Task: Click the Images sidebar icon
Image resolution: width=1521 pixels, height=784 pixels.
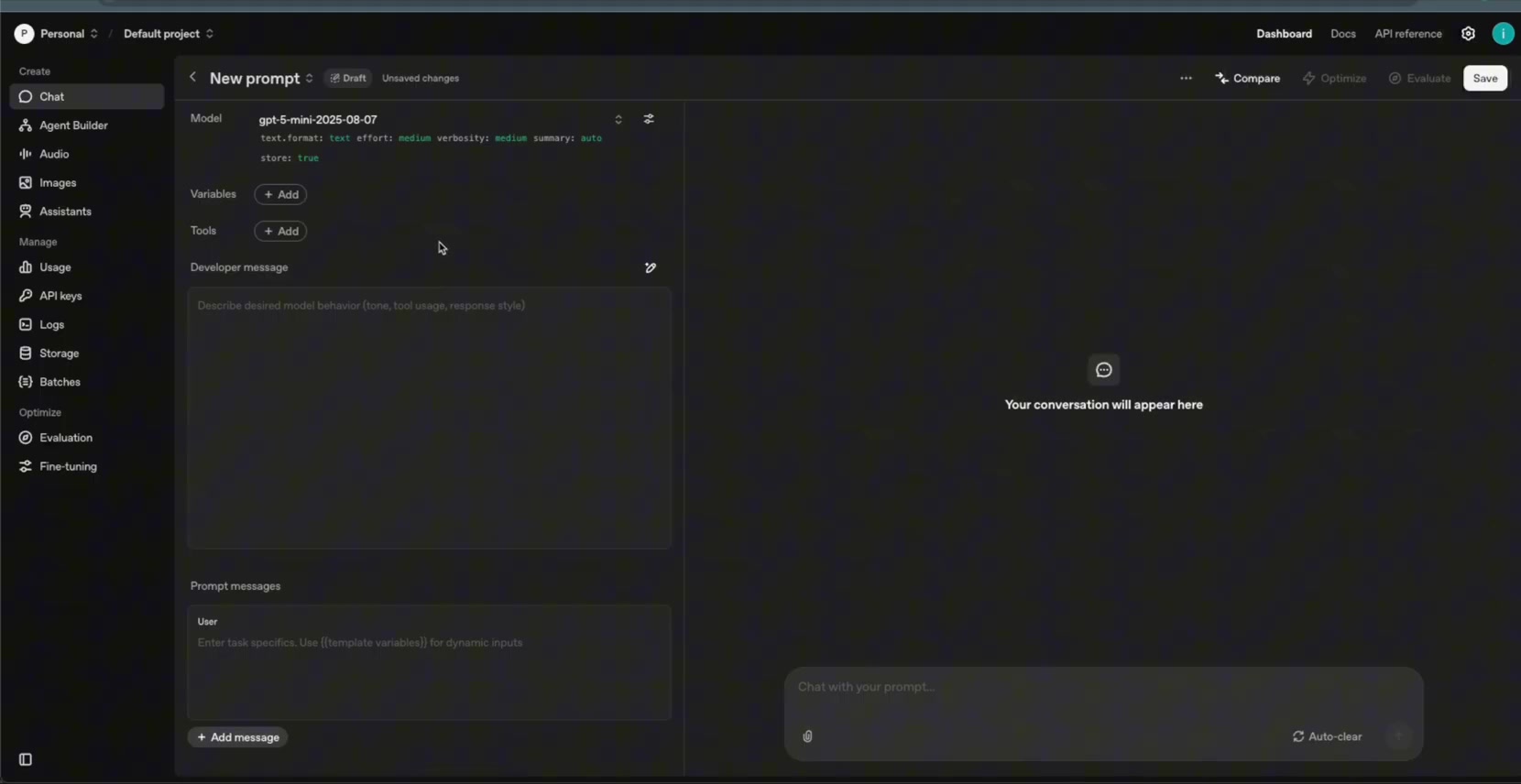Action: [26, 183]
